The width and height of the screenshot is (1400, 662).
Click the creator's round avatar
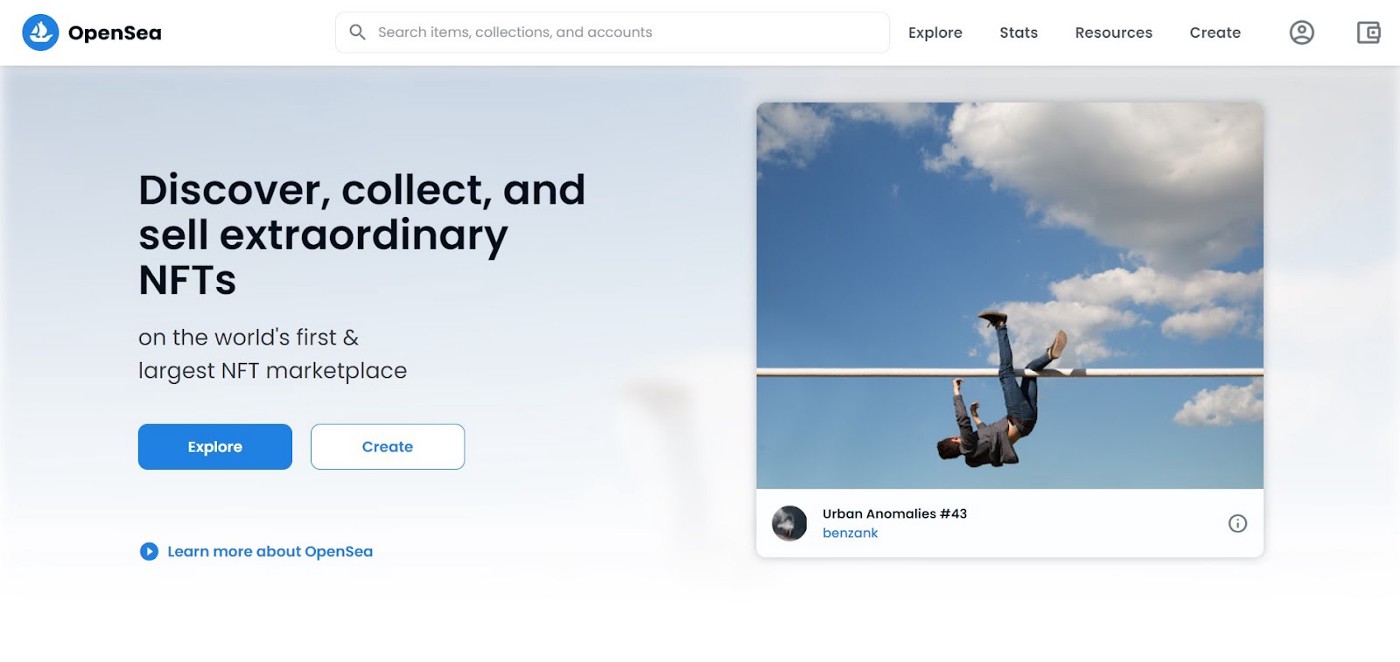coord(789,523)
